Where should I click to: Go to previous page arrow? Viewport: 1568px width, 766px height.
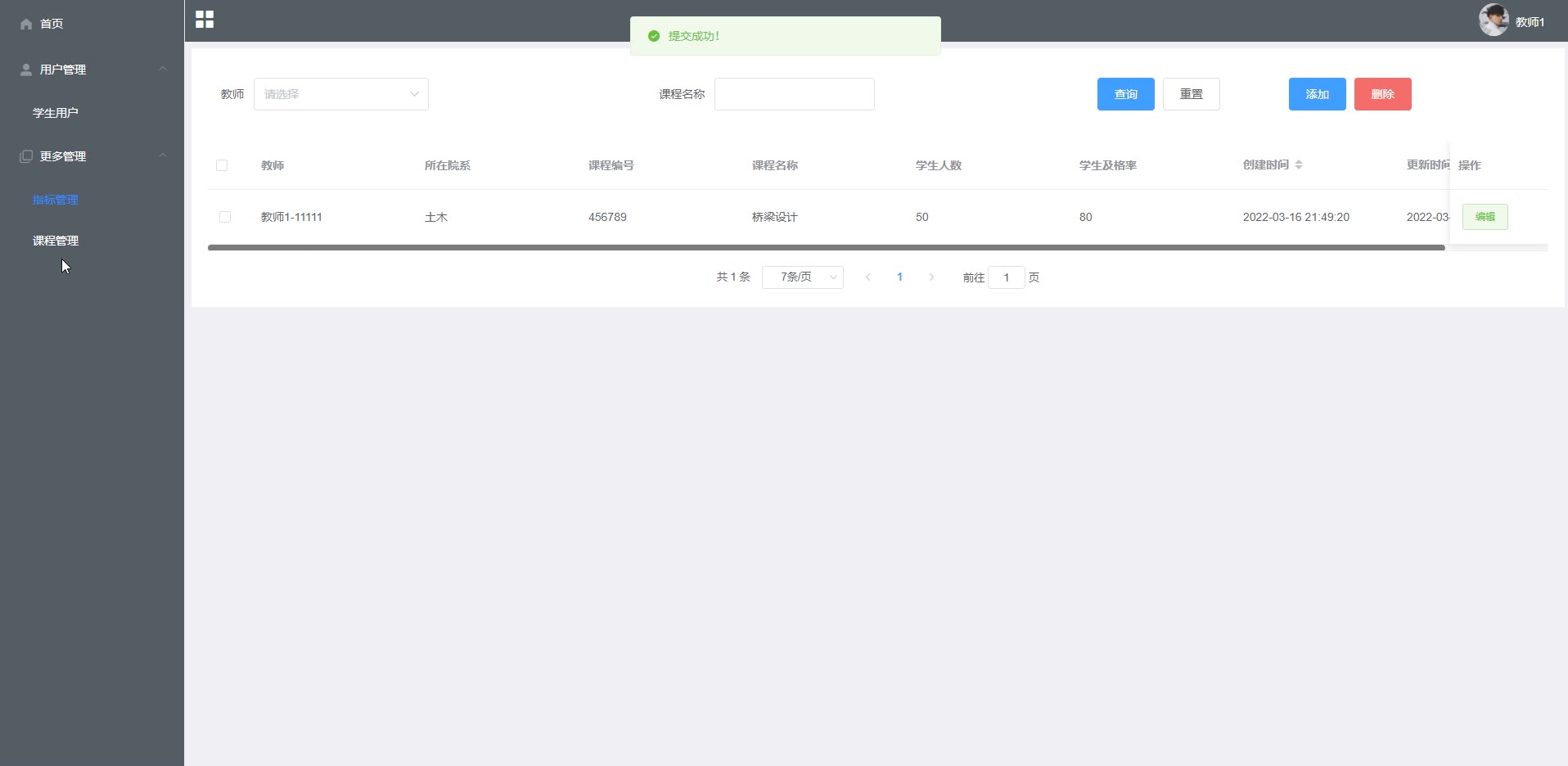(868, 277)
